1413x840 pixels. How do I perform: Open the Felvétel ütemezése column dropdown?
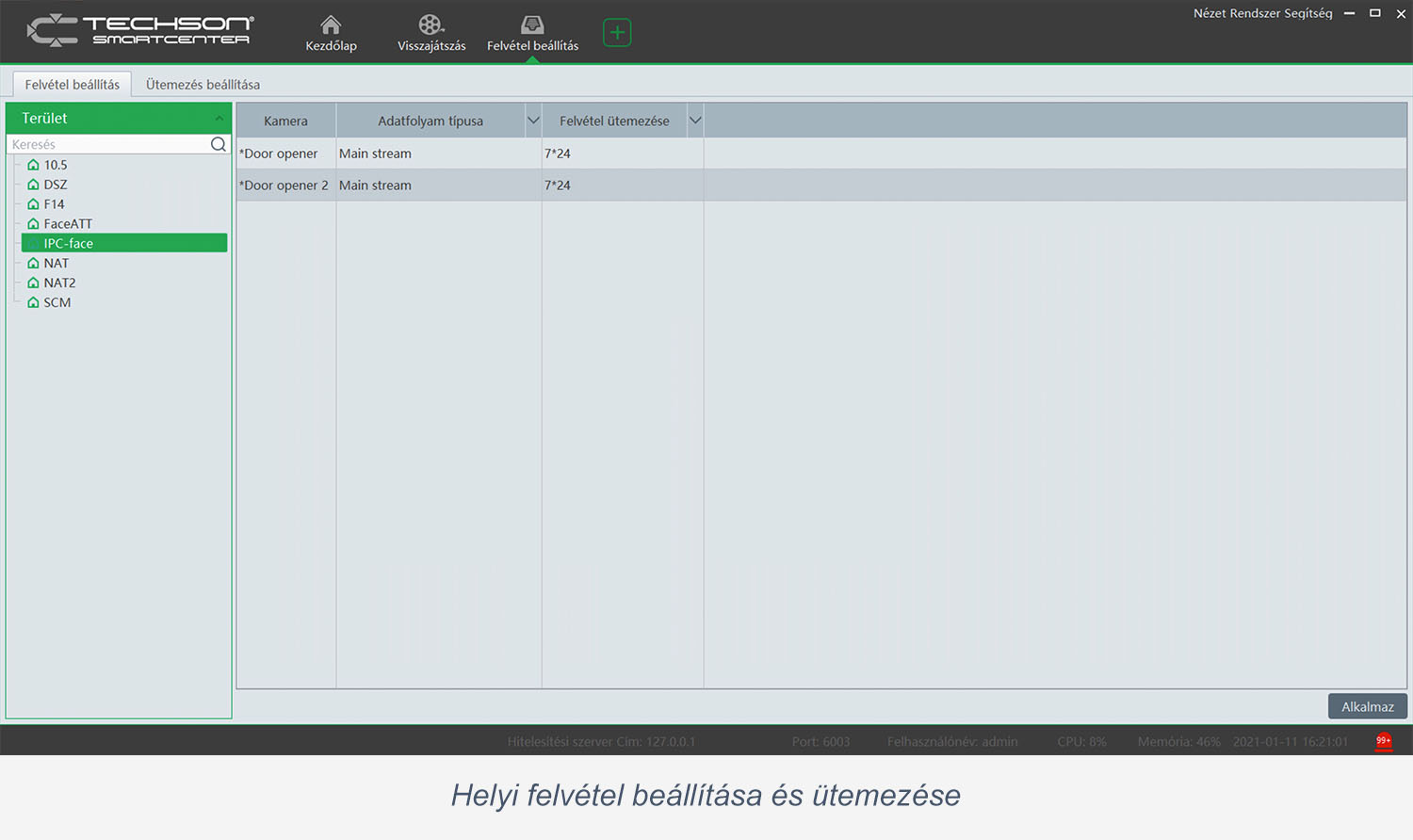coord(695,121)
